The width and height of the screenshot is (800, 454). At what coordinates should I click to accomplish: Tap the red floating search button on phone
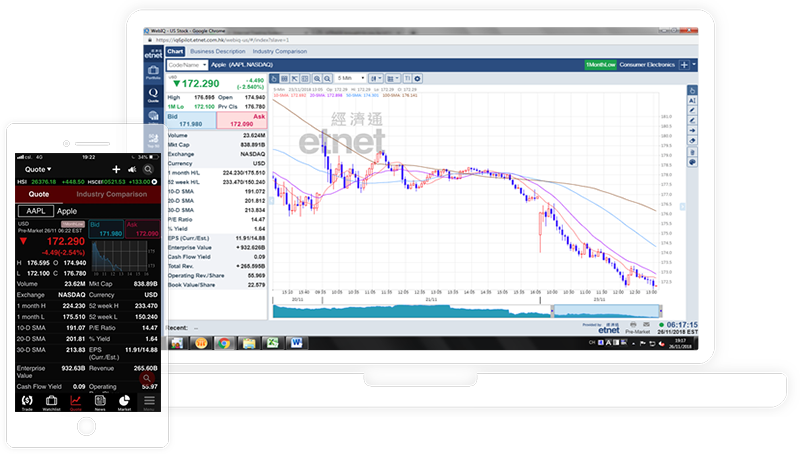146,378
